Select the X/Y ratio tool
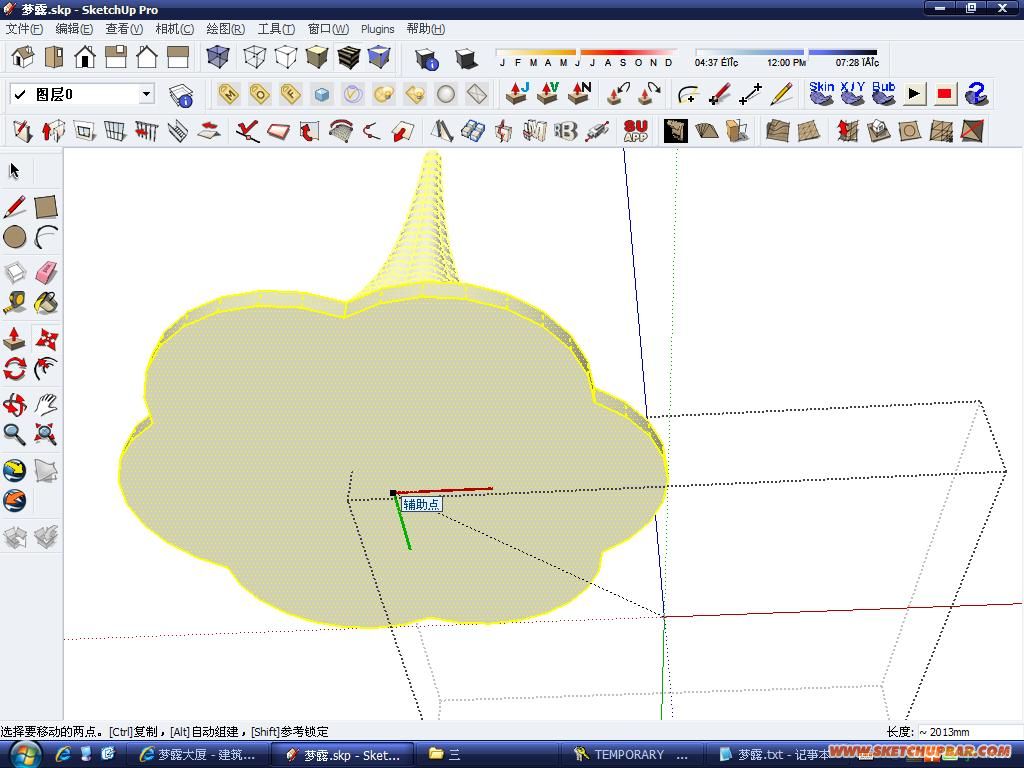 click(853, 93)
